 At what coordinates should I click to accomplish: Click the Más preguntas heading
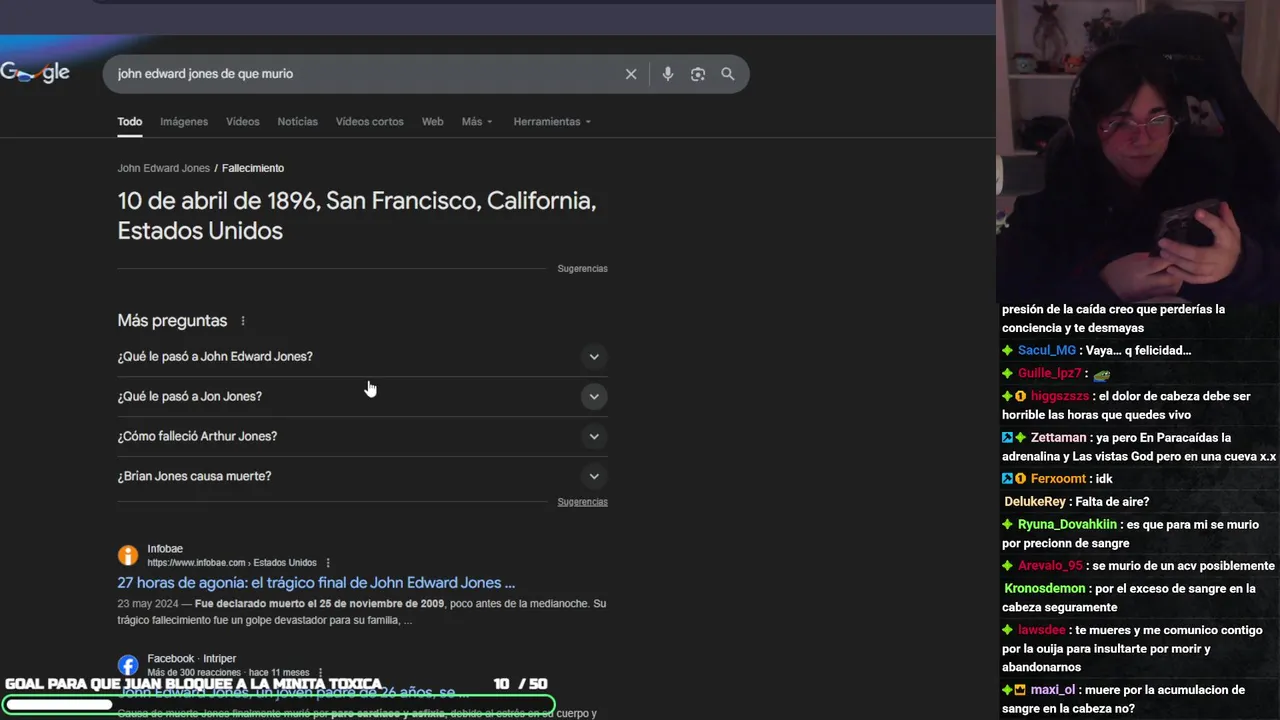172,321
